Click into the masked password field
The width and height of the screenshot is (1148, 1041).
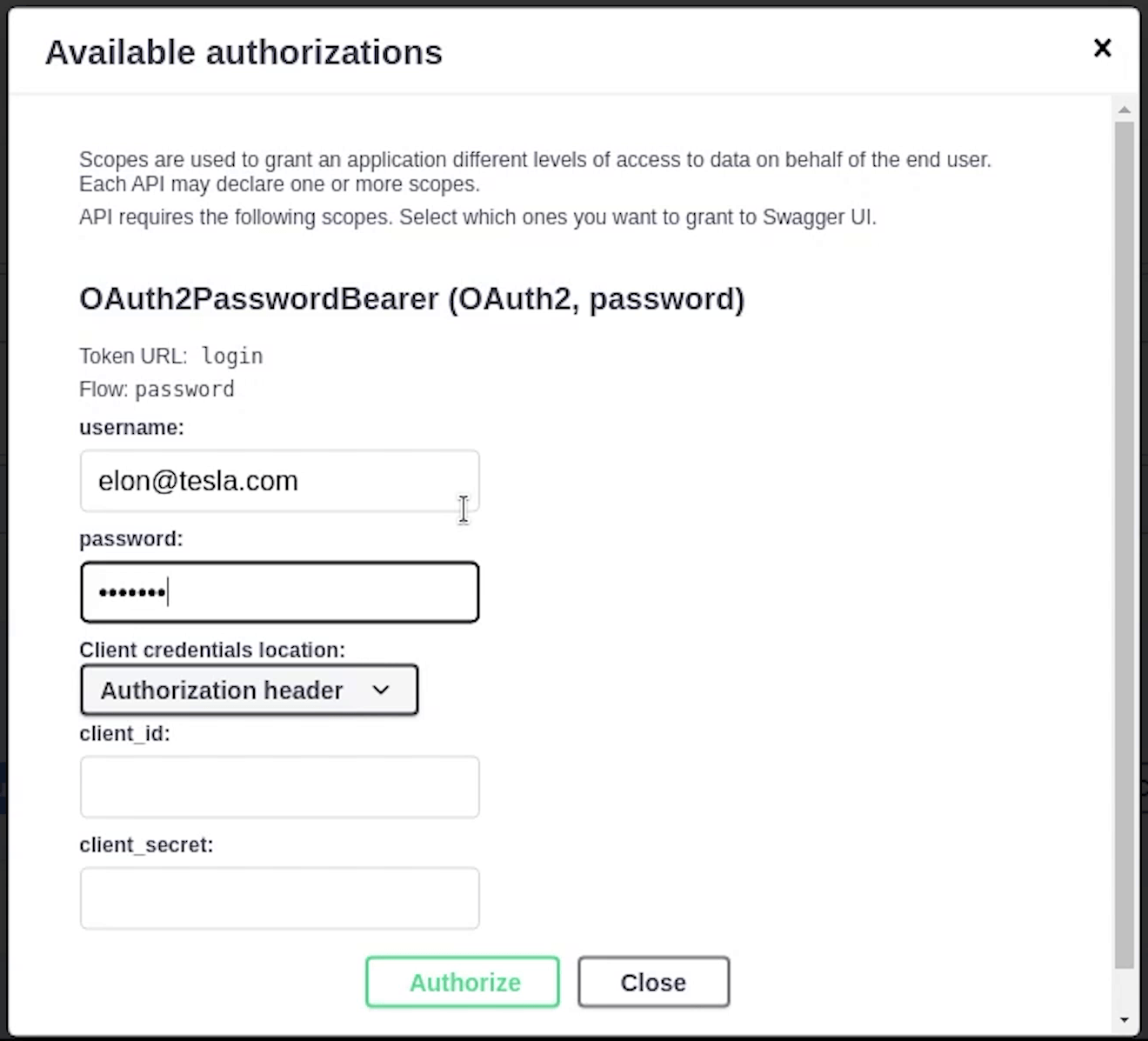coord(279,592)
